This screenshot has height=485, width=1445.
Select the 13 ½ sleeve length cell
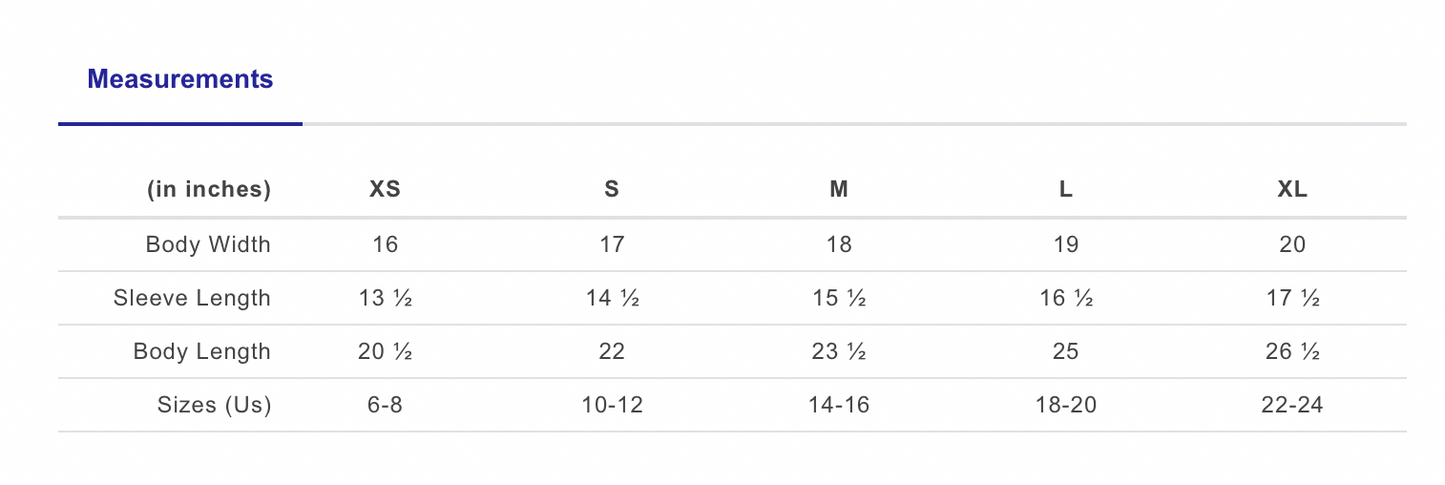[385, 298]
